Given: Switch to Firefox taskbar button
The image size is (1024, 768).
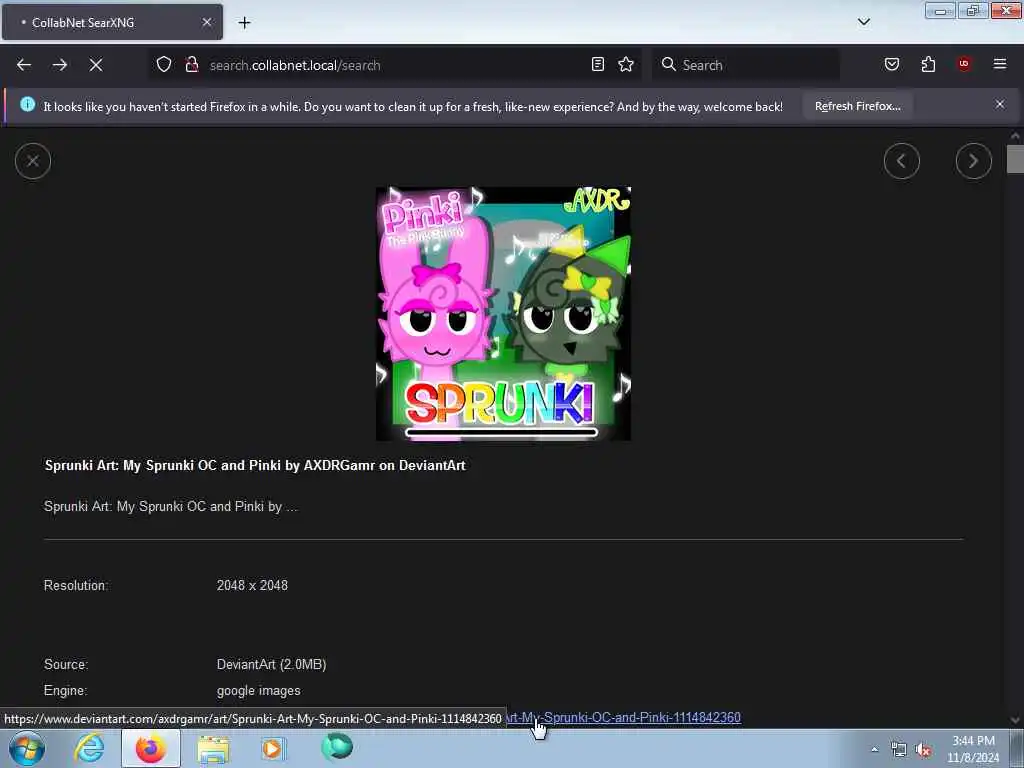Looking at the screenshot, I should click(151, 748).
